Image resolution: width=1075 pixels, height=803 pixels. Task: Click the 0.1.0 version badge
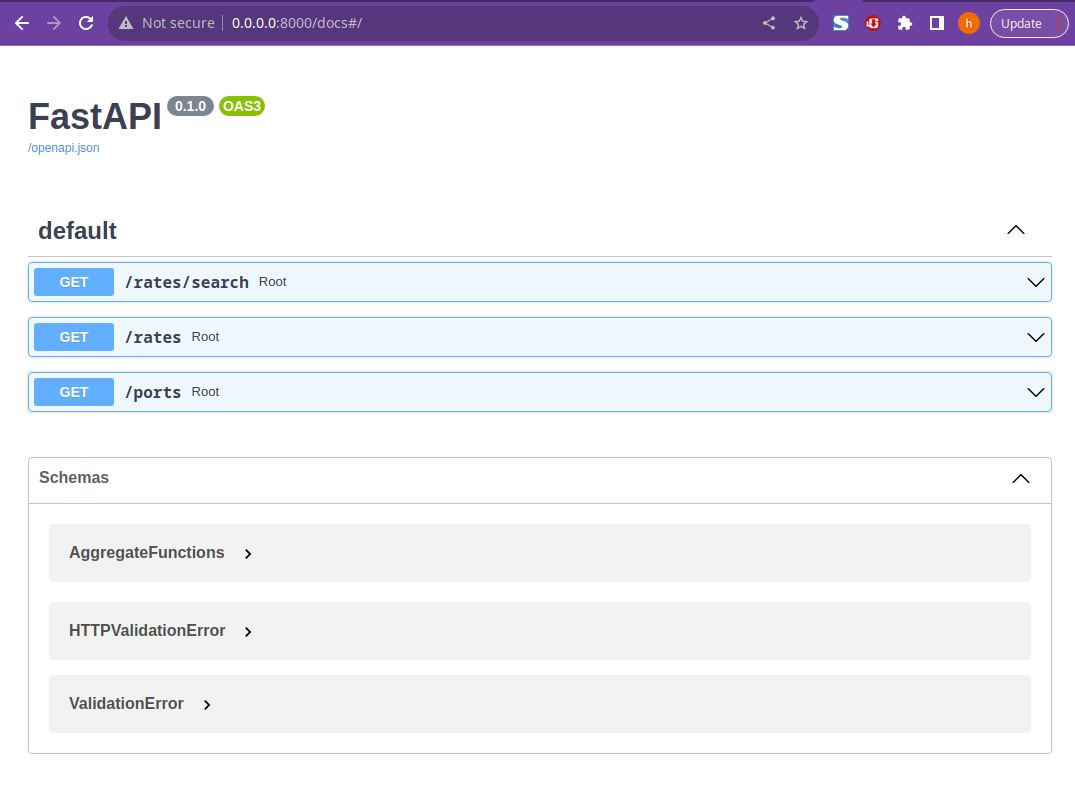point(191,106)
